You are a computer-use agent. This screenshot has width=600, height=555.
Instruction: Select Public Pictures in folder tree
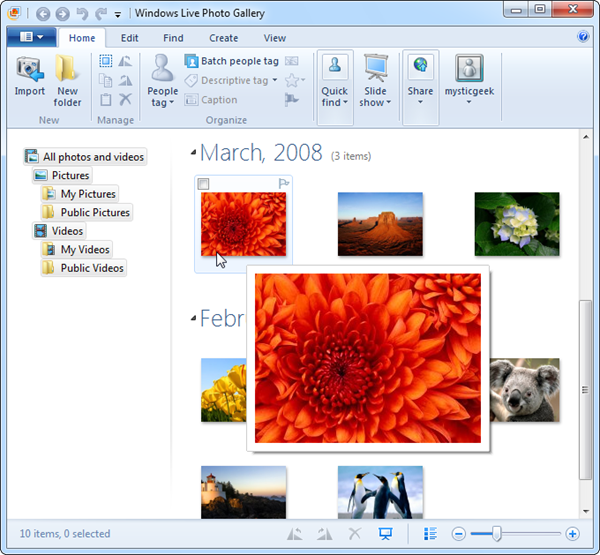[x=95, y=212]
